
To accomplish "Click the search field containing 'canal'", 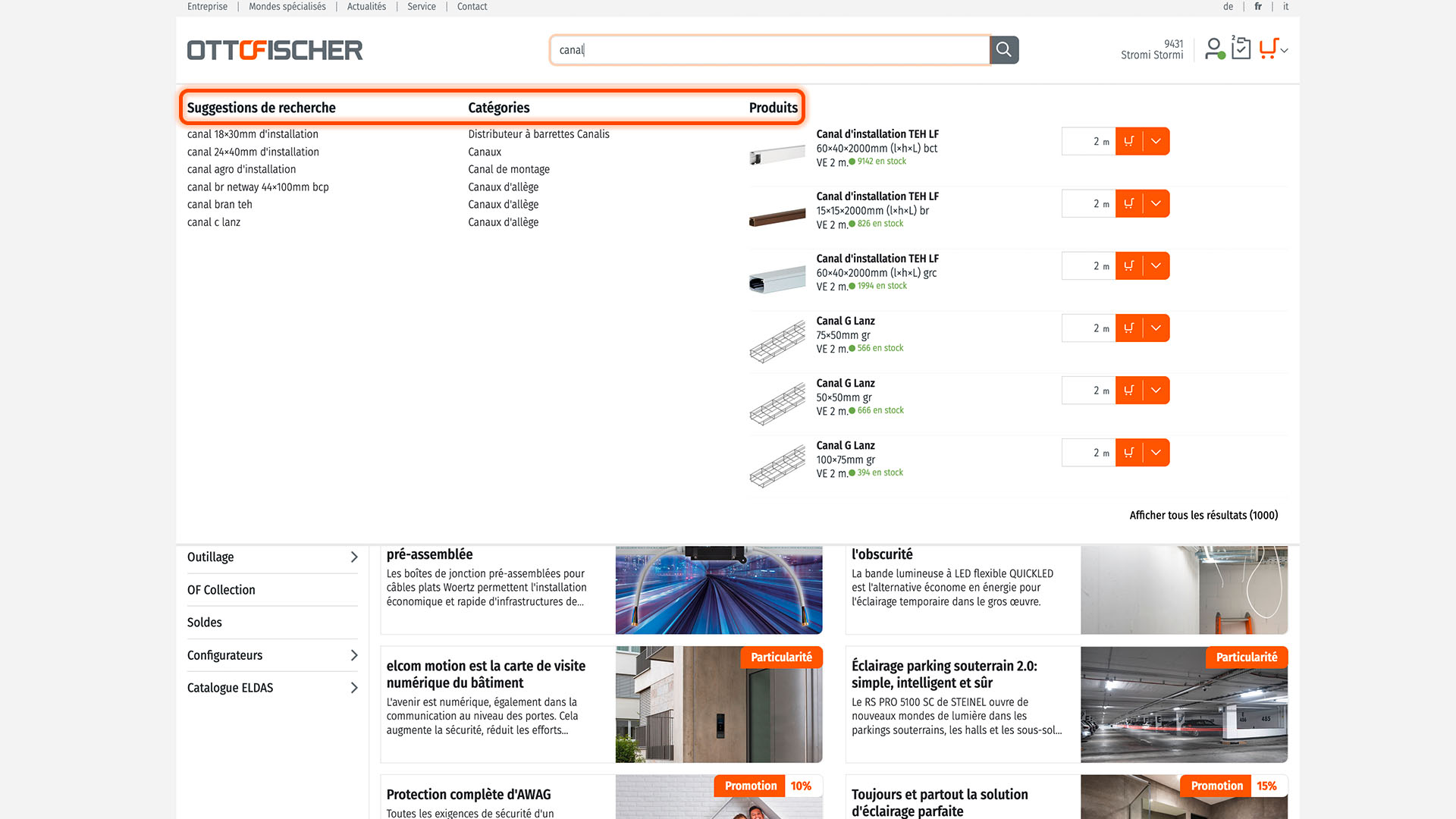I will click(x=770, y=50).
